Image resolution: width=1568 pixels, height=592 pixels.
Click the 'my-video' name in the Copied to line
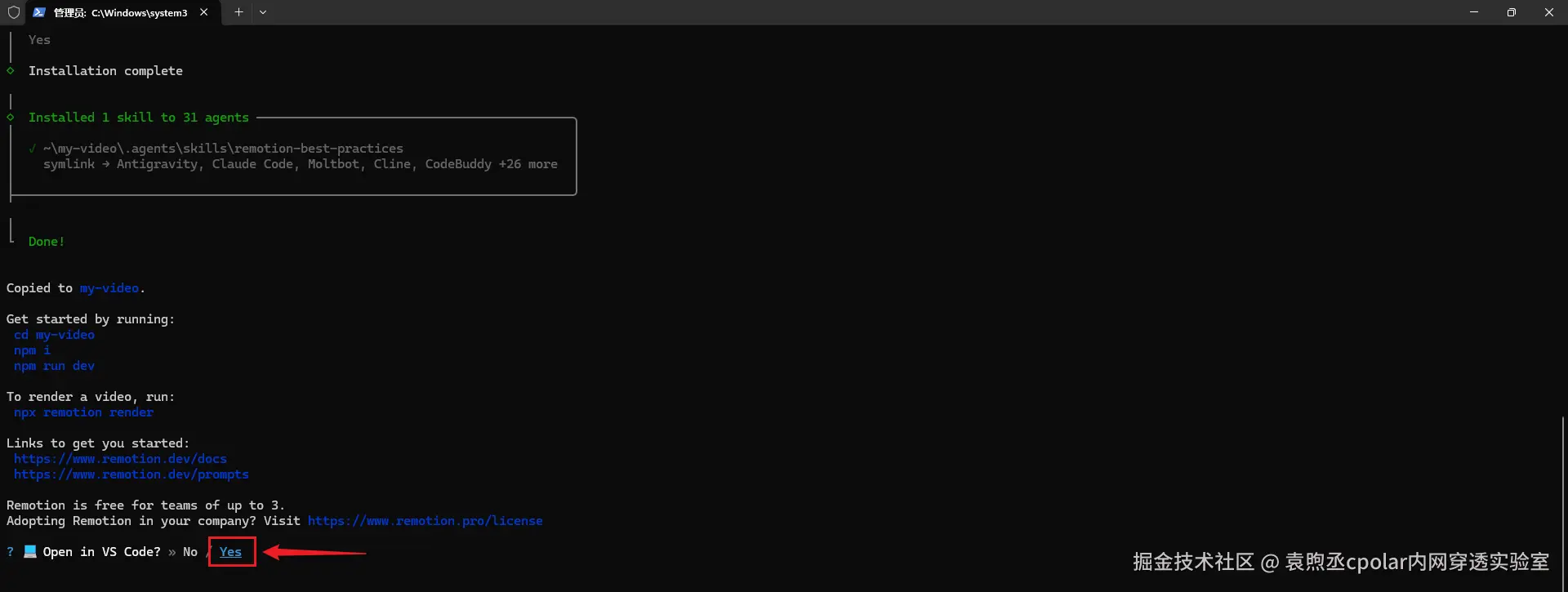point(109,288)
